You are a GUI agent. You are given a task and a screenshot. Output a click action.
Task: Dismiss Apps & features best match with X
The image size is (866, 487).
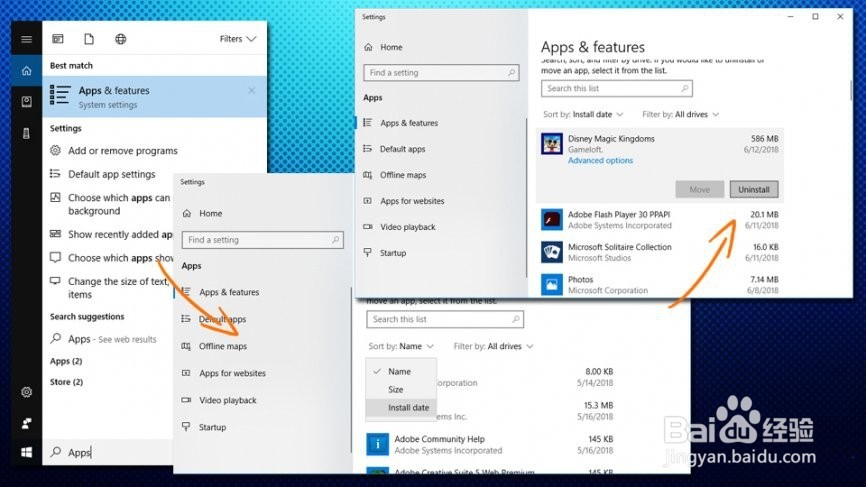pyautogui.click(x=252, y=90)
